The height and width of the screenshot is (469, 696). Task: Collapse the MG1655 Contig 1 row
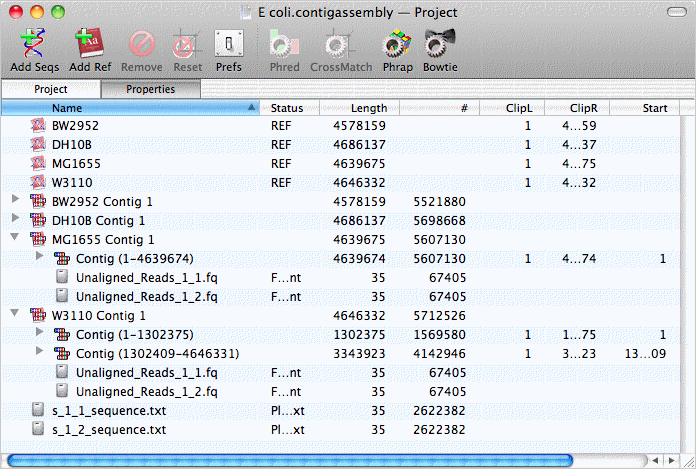click(x=15, y=237)
